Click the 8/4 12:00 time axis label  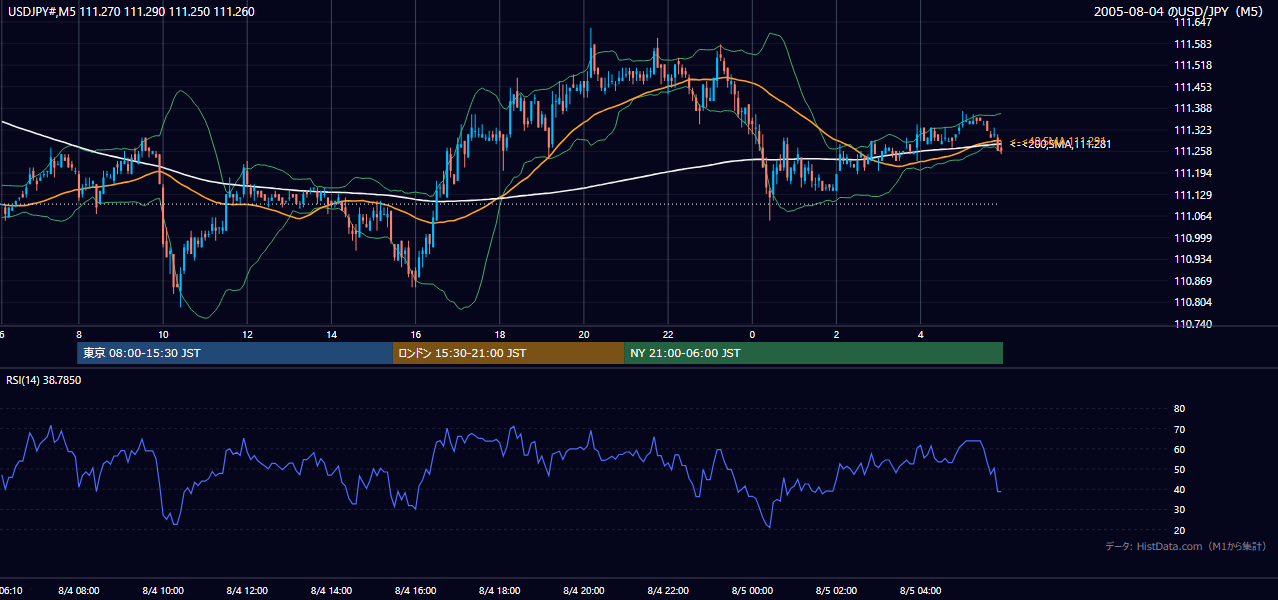click(247, 591)
